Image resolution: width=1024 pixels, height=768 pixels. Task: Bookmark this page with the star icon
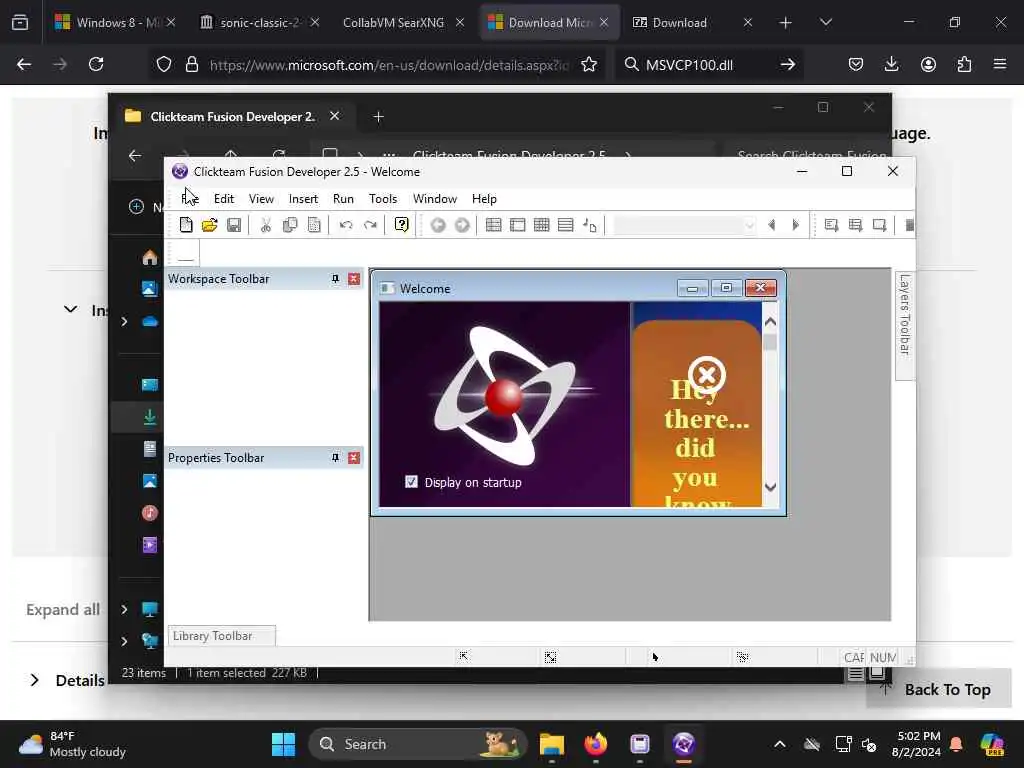click(x=588, y=64)
